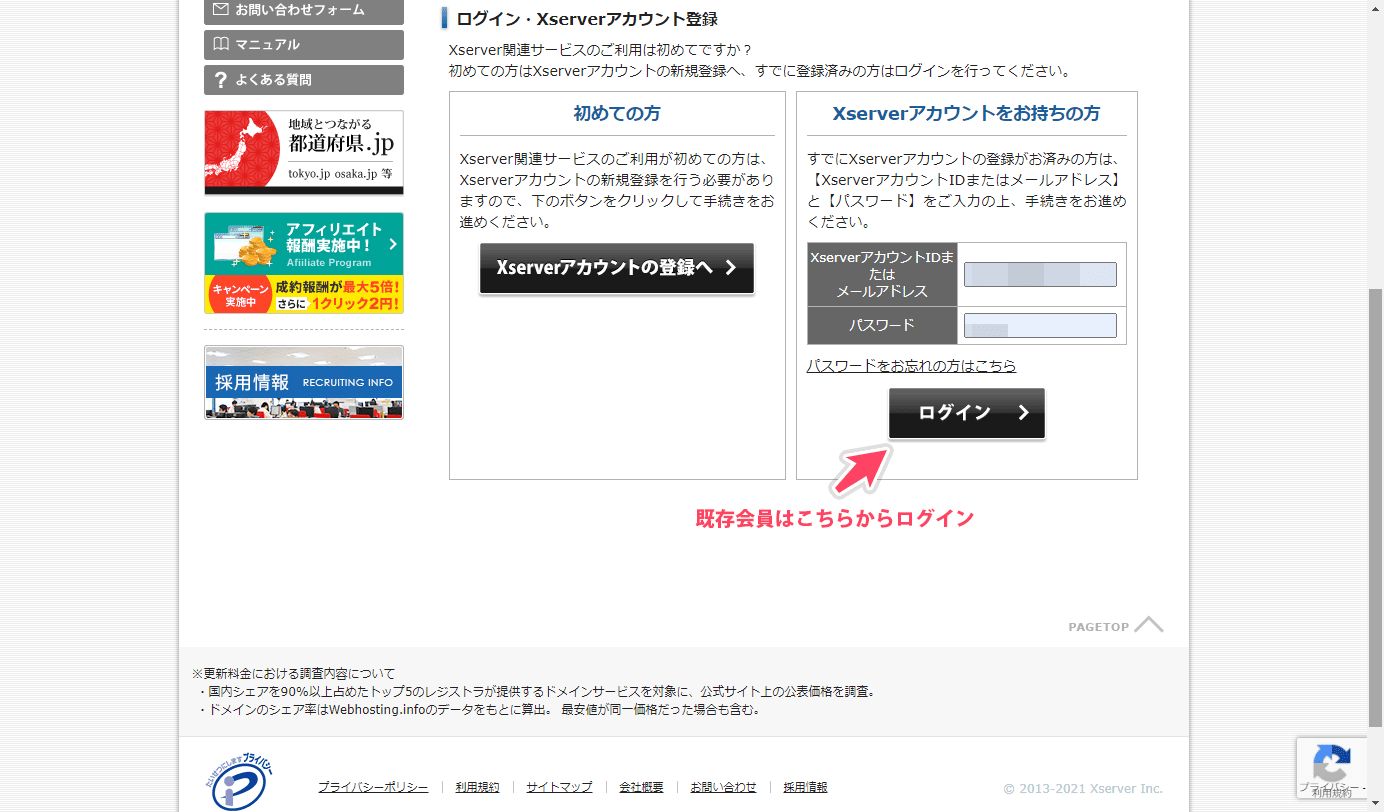Open the 都道府県.jp banner
The image size is (1384, 812).
(304, 152)
